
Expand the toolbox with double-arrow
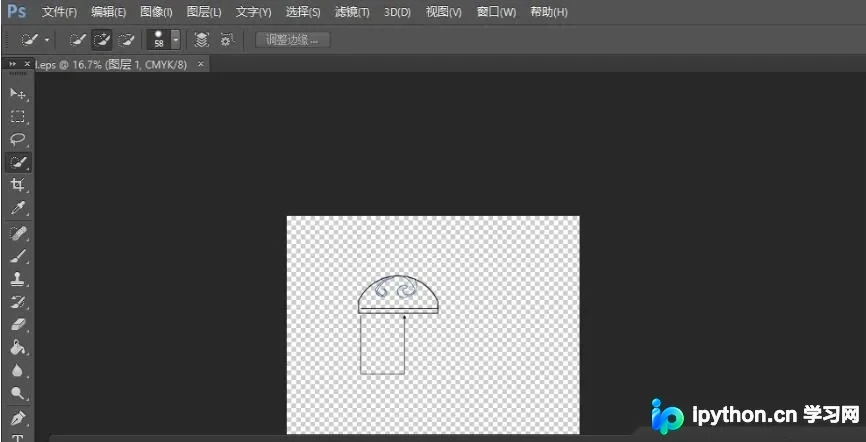click(13, 64)
